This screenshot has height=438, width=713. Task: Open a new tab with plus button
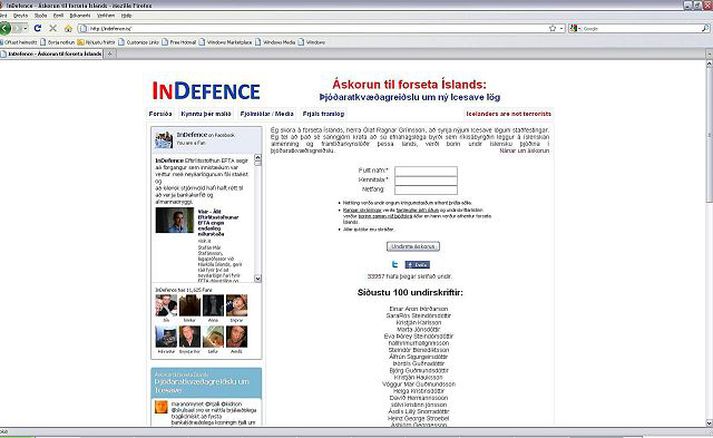click(109, 54)
